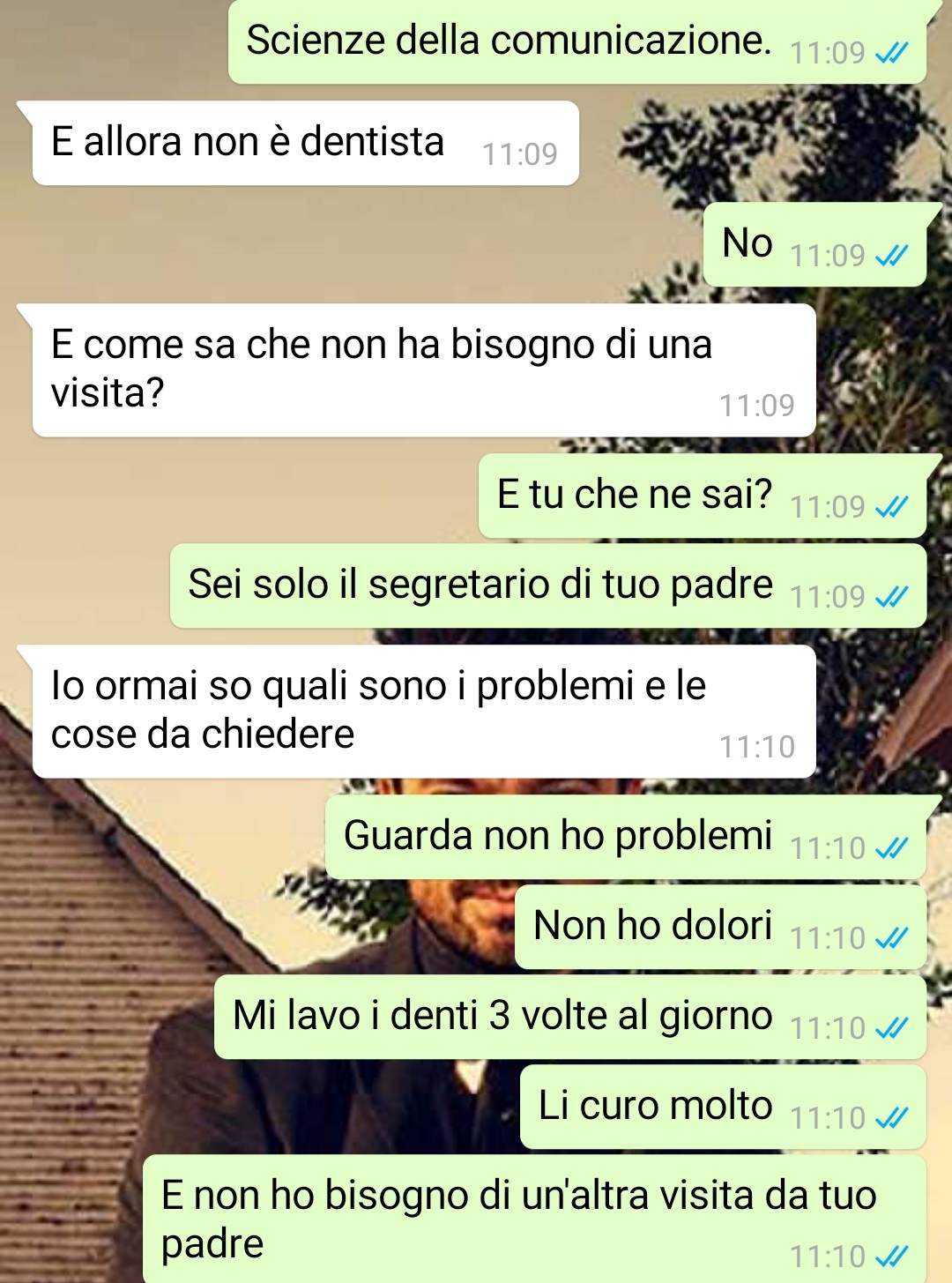Select the message 'E allora non è dentista'
Image resolution: width=952 pixels, height=1283 pixels.
click(x=305, y=143)
